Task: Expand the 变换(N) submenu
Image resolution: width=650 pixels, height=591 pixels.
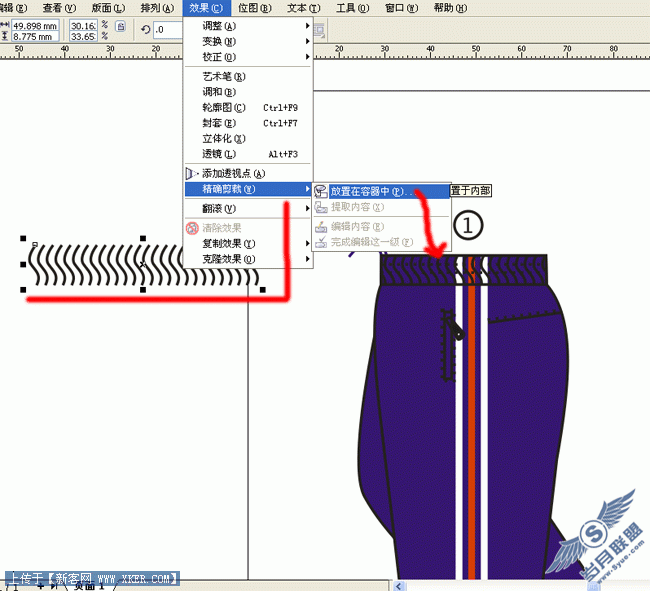Action: click(248, 41)
